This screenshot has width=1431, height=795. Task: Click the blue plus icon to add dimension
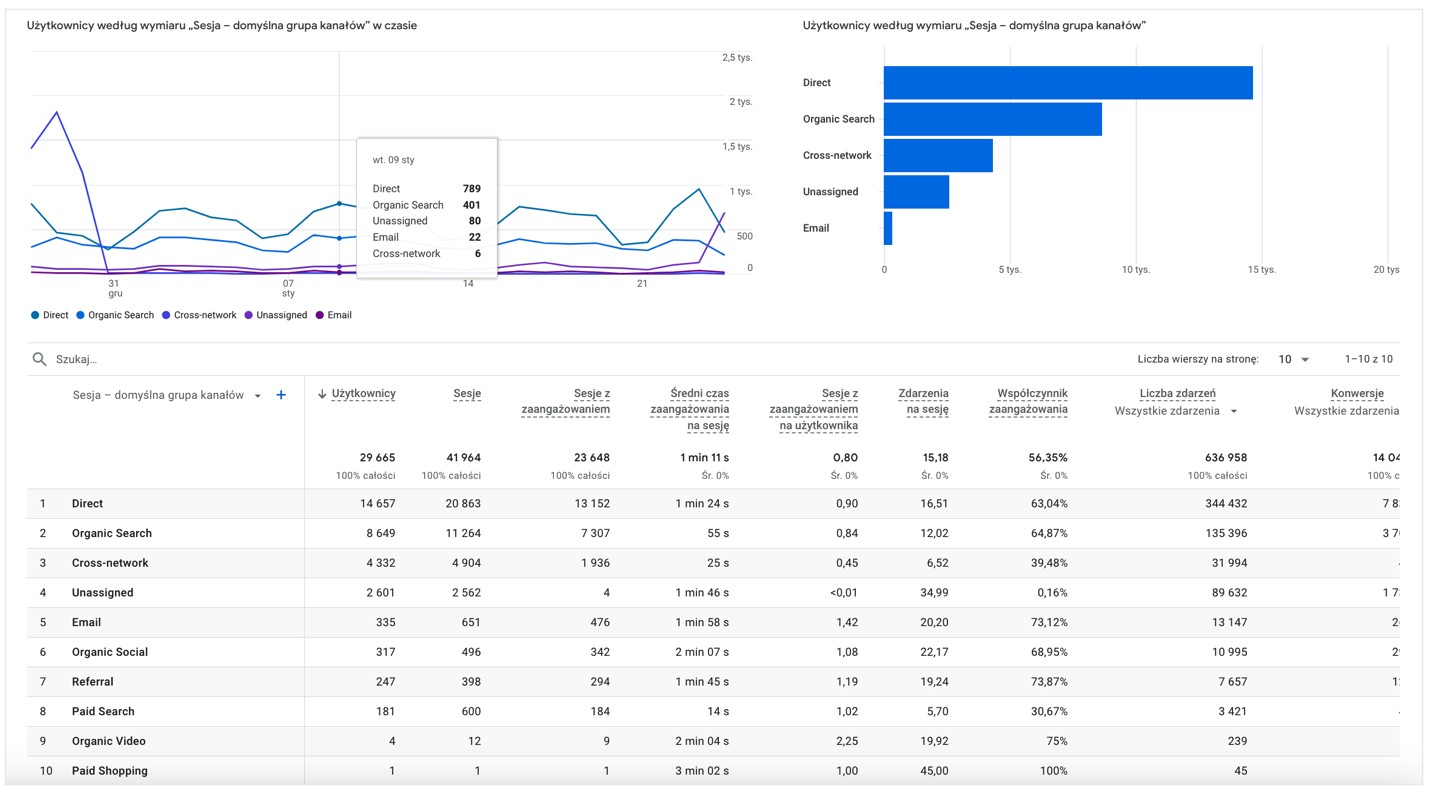(x=281, y=395)
